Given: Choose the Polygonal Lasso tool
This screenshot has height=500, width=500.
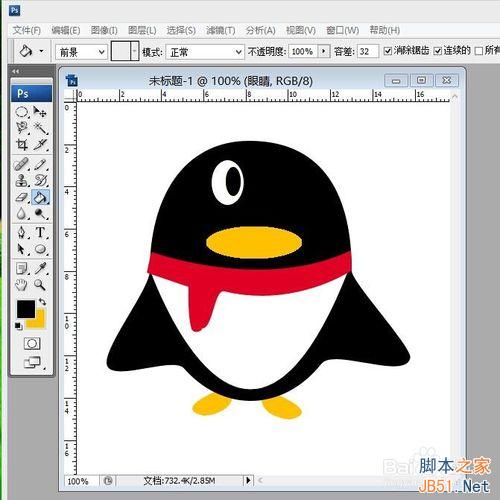Looking at the screenshot, I should click(22, 128).
